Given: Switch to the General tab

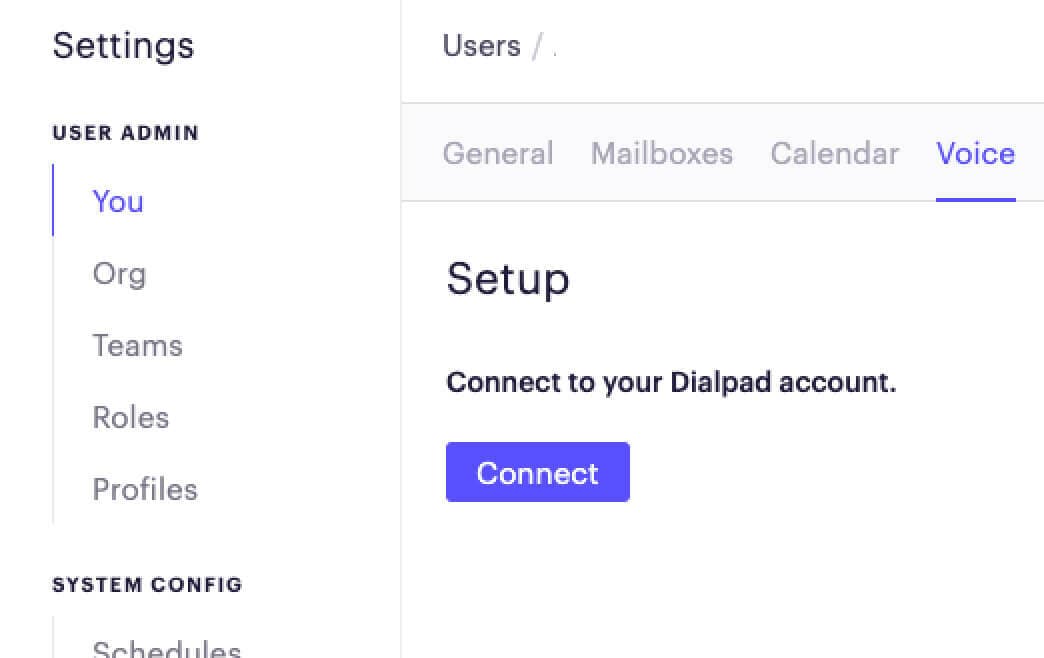Looking at the screenshot, I should [498, 153].
